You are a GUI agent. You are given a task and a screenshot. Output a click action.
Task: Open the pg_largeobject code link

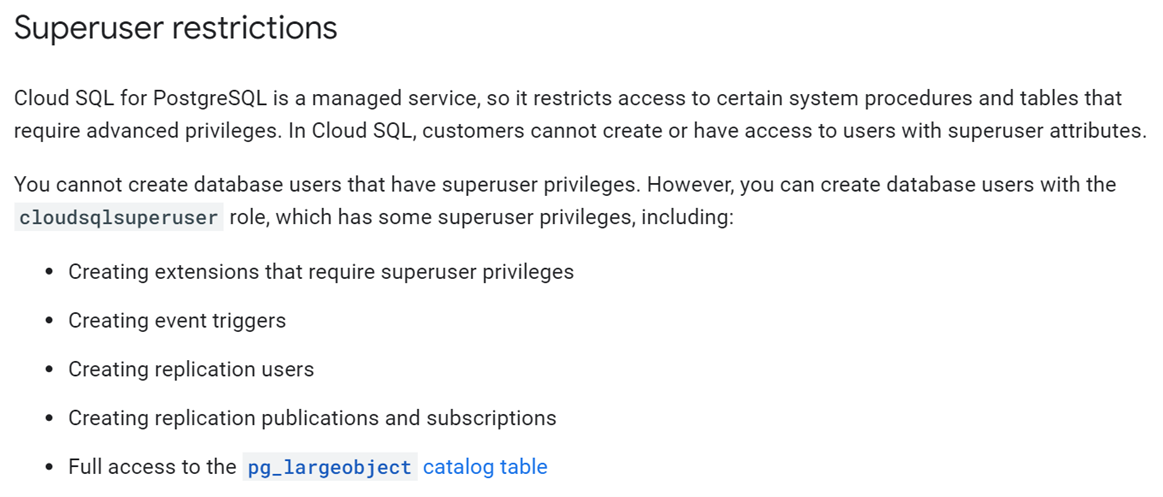(330, 467)
